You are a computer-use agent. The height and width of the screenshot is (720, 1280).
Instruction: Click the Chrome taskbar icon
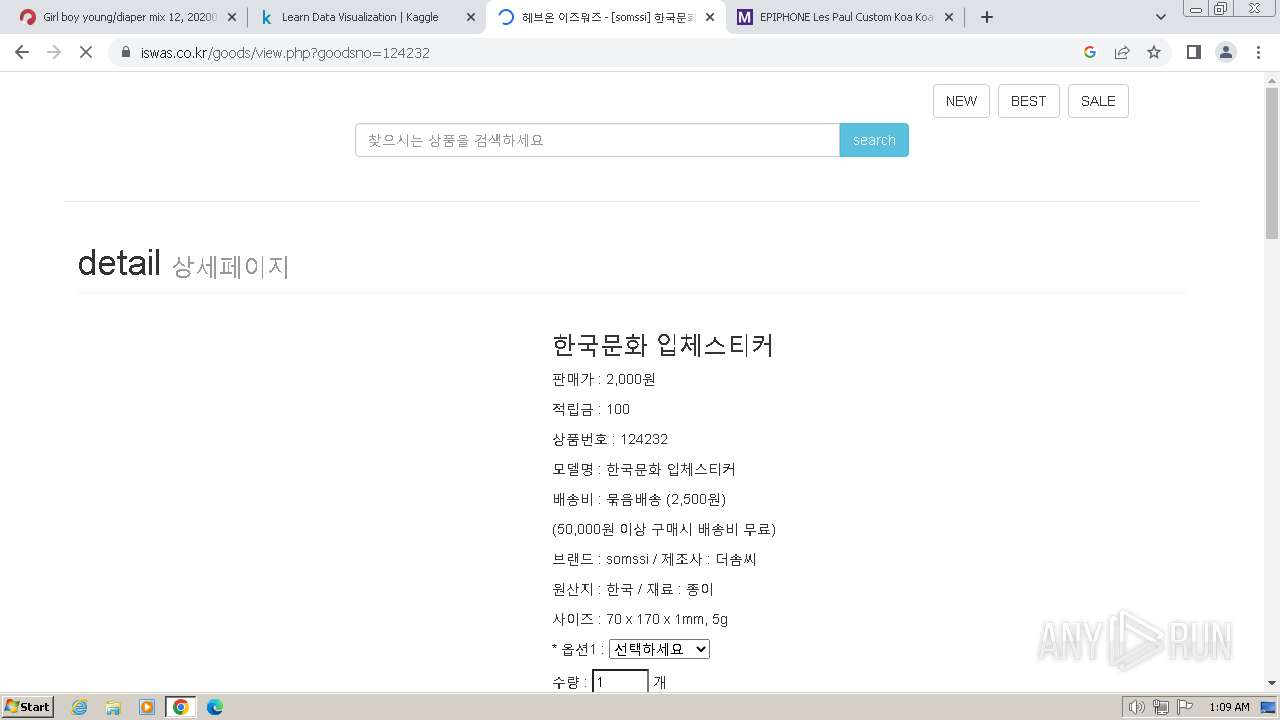[x=181, y=707]
